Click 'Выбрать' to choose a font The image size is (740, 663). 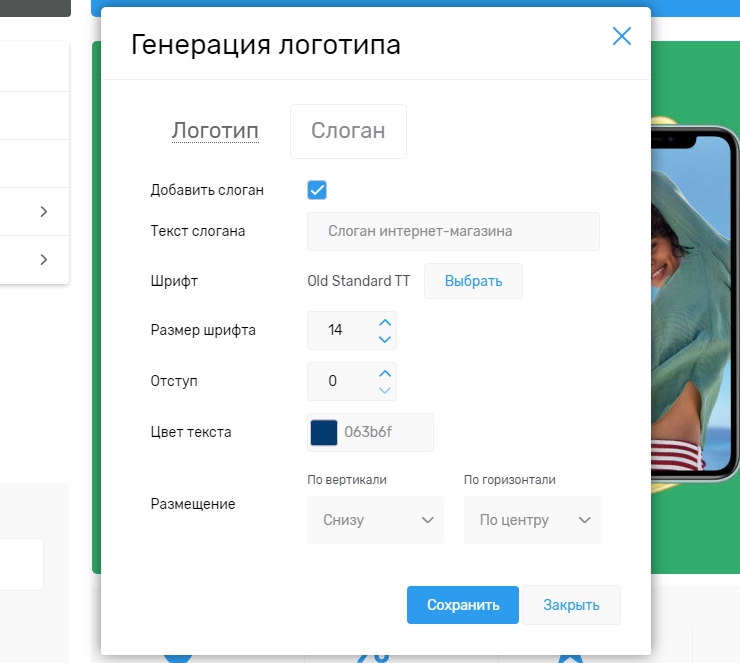pyautogui.click(x=473, y=281)
